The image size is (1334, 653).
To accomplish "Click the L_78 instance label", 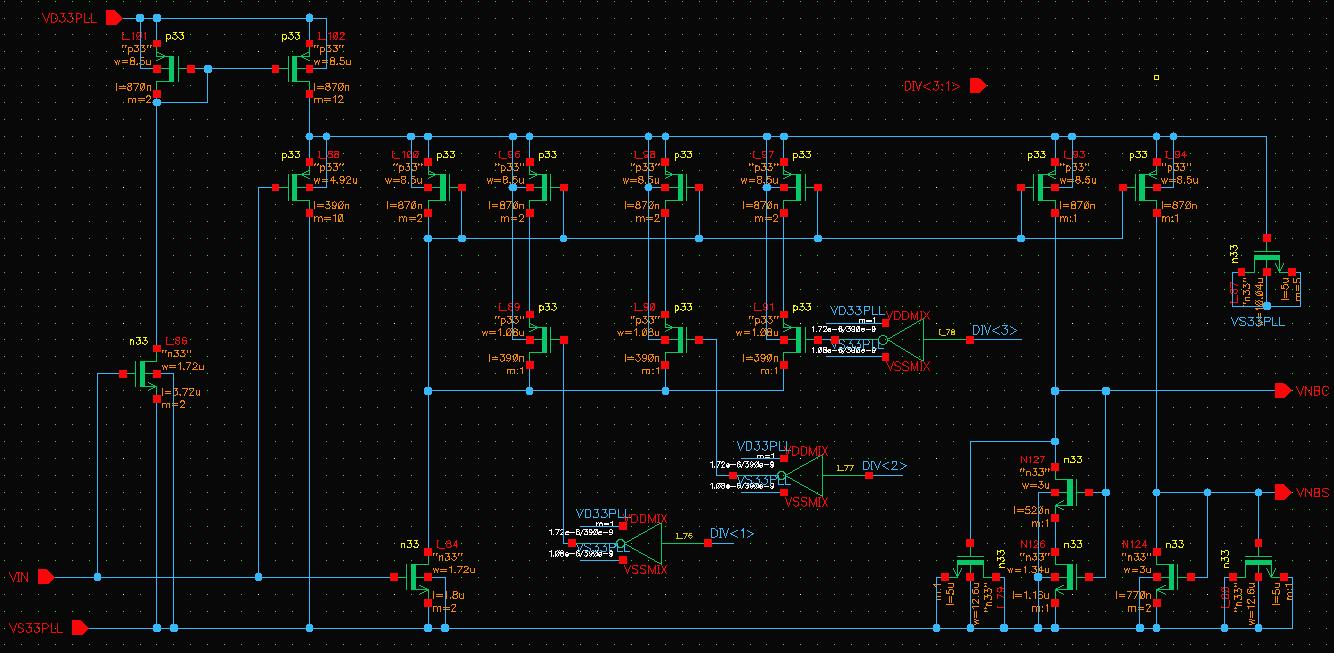I will click(x=946, y=330).
